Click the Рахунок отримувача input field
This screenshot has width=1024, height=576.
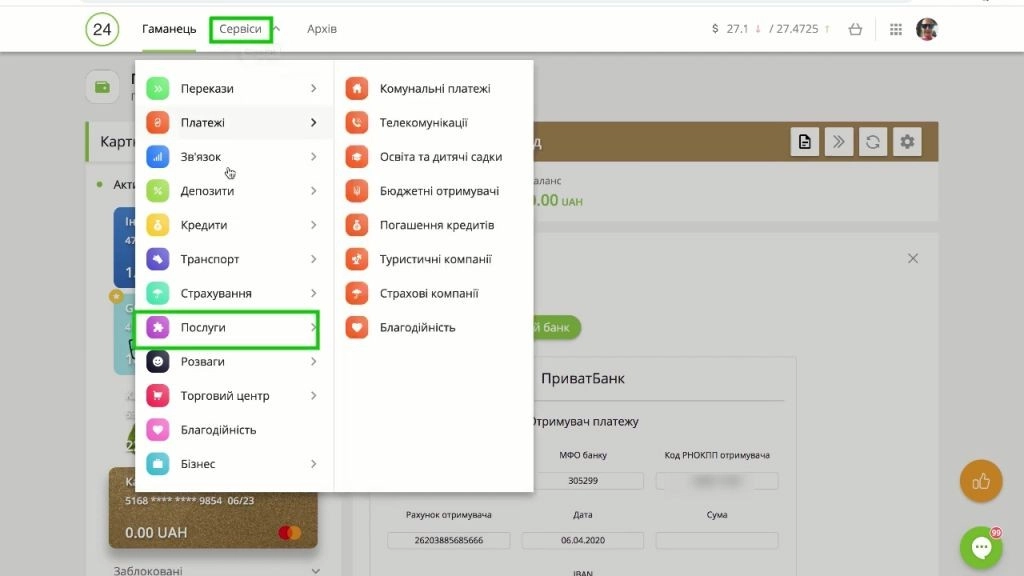click(449, 540)
